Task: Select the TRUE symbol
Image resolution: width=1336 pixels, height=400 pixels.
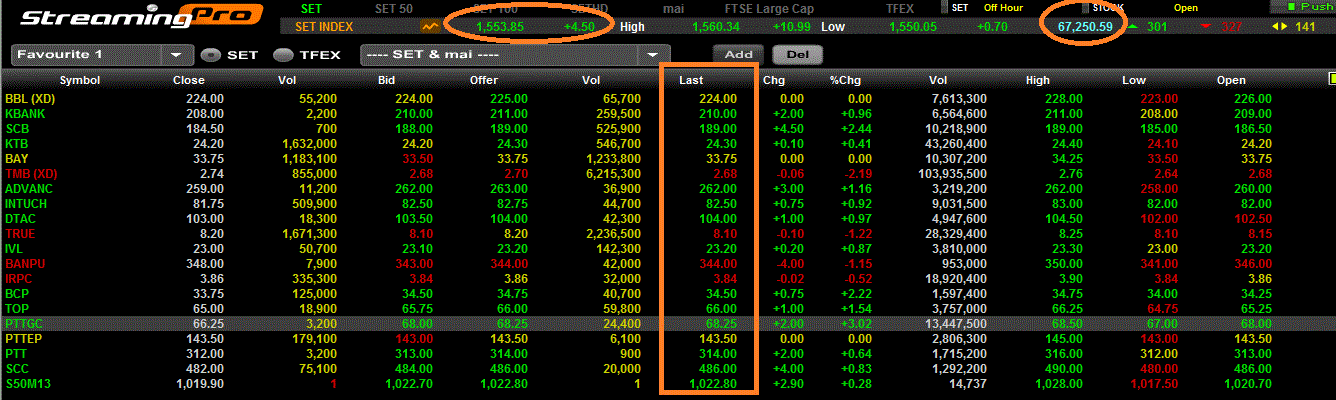Action: pyautogui.click(x=20, y=234)
